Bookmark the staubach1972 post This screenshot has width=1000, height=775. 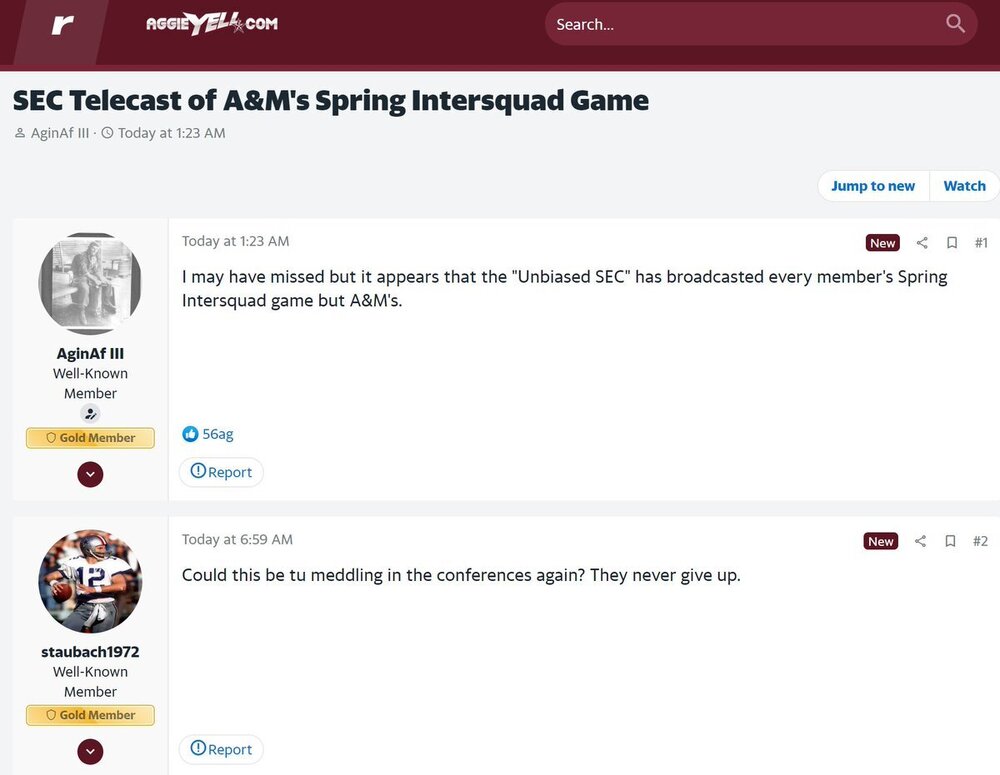point(951,541)
